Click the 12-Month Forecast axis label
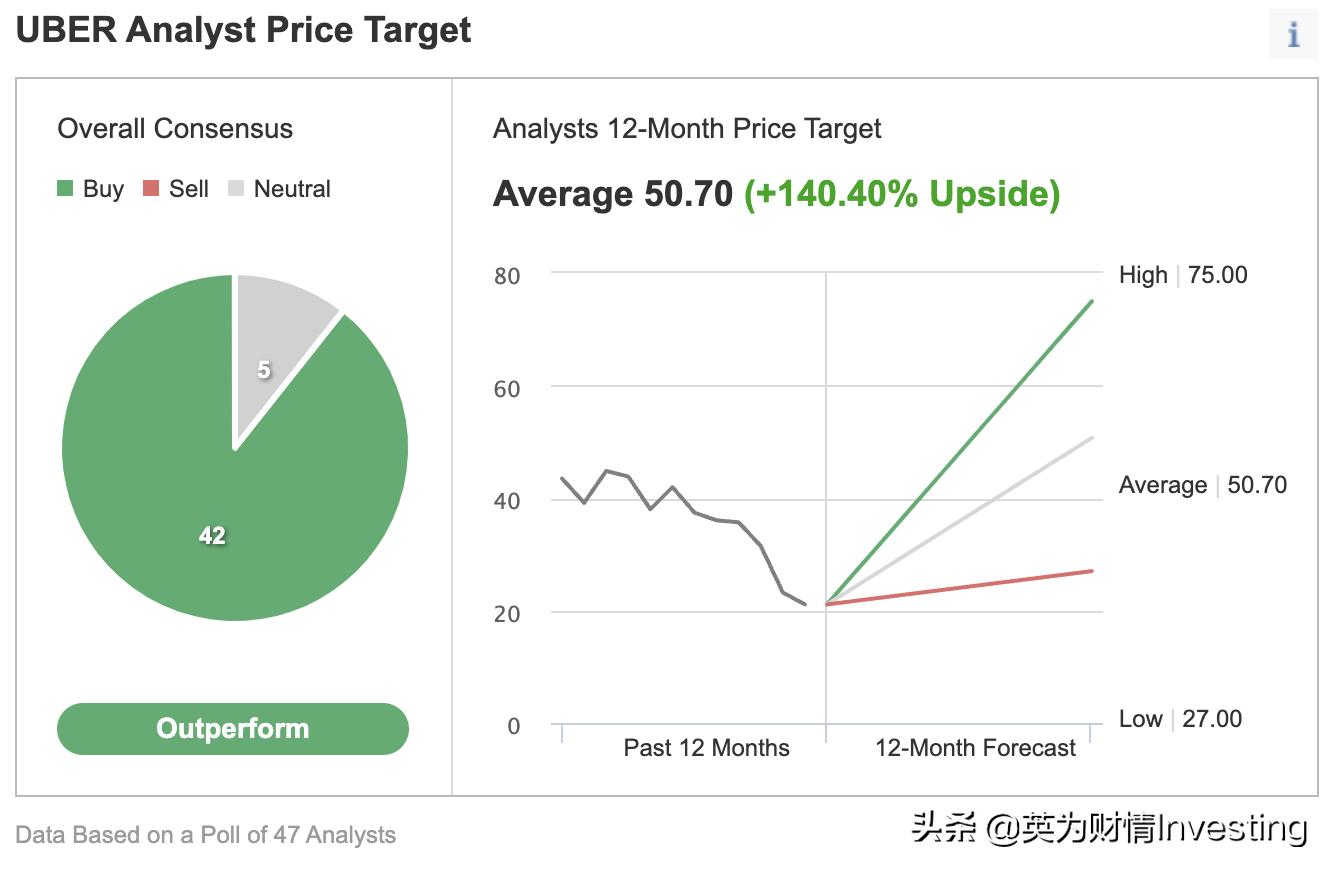 click(x=975, y=748)
